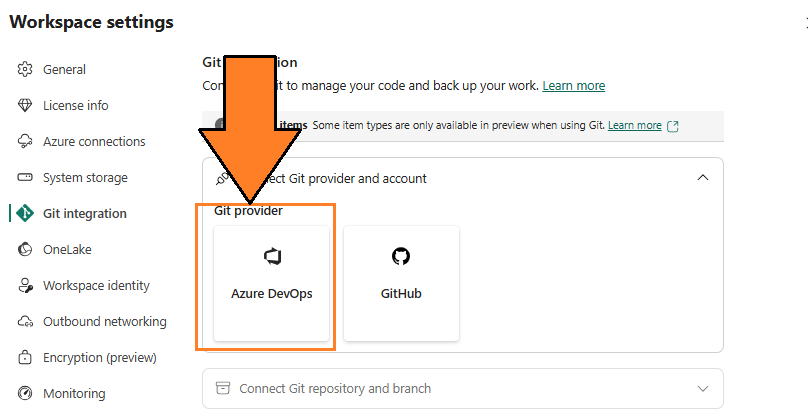Click the General settings gear icon
Viewport: 808px width, 415px height.
(26, 70)
